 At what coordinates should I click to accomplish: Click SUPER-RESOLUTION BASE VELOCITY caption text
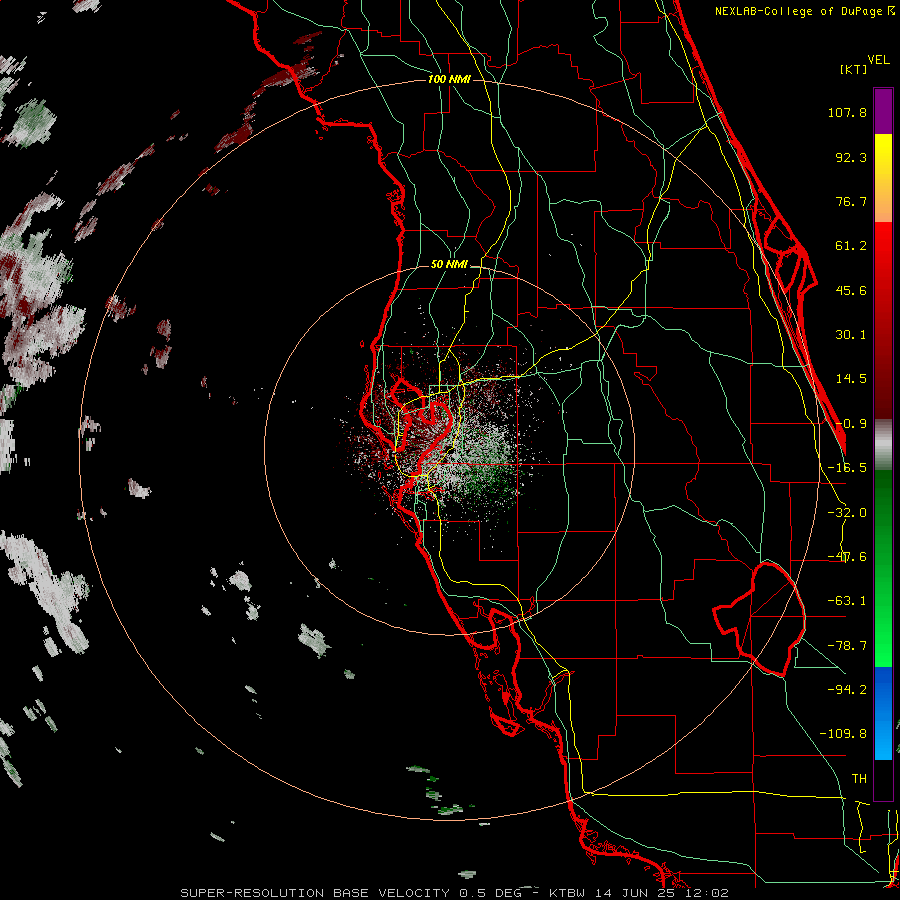pyautogui.click(x=315, y=893)
